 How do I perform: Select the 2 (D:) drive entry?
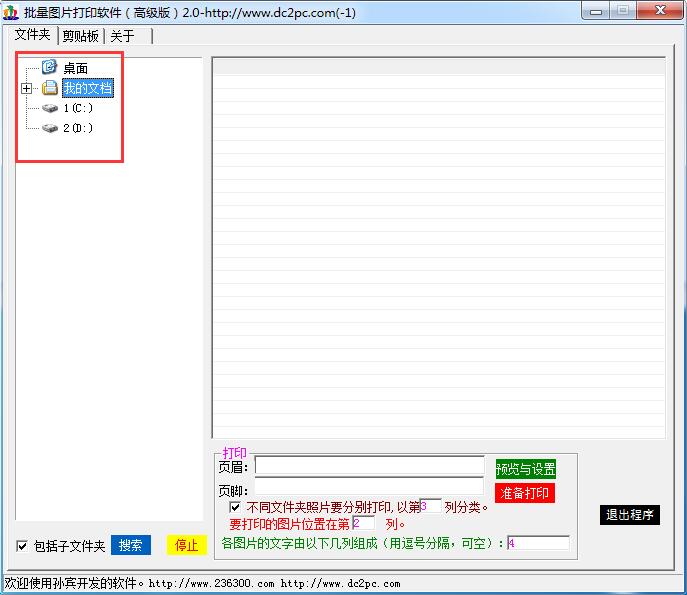[78, 128]
